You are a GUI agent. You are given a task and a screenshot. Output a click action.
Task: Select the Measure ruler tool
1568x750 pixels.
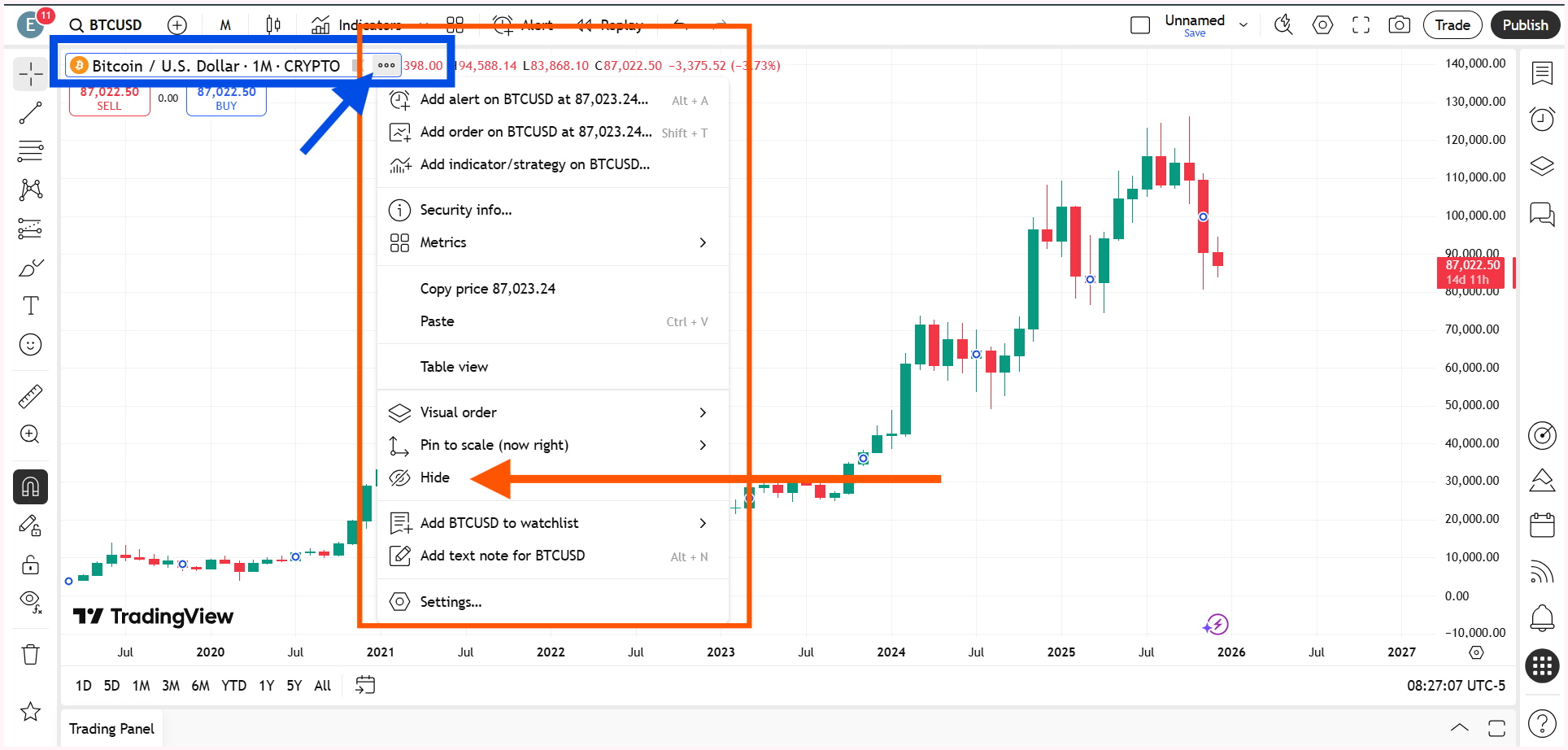click(x=30, y=395)
